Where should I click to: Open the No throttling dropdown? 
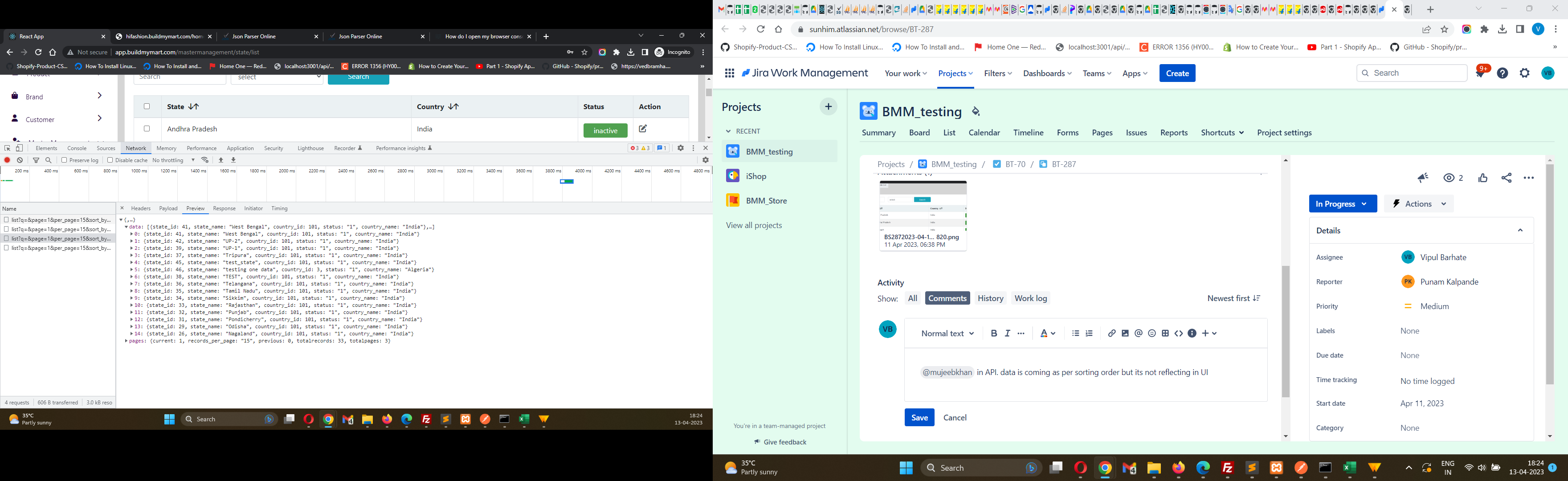coord(174,160)
